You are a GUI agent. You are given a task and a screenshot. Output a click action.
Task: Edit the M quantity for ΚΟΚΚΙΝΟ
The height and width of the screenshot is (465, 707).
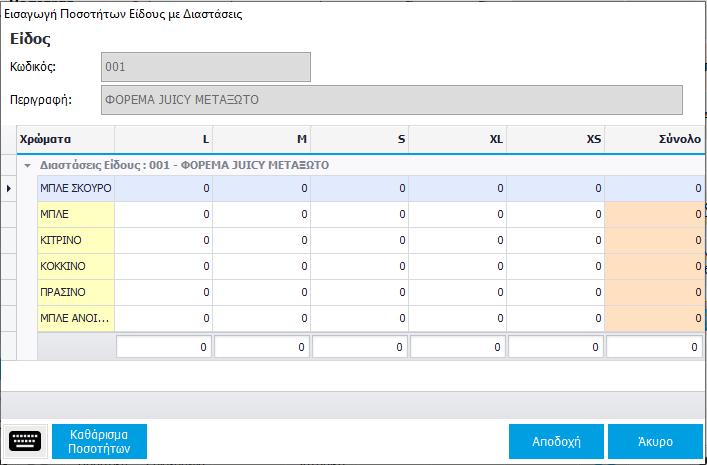tap(261, 266)
